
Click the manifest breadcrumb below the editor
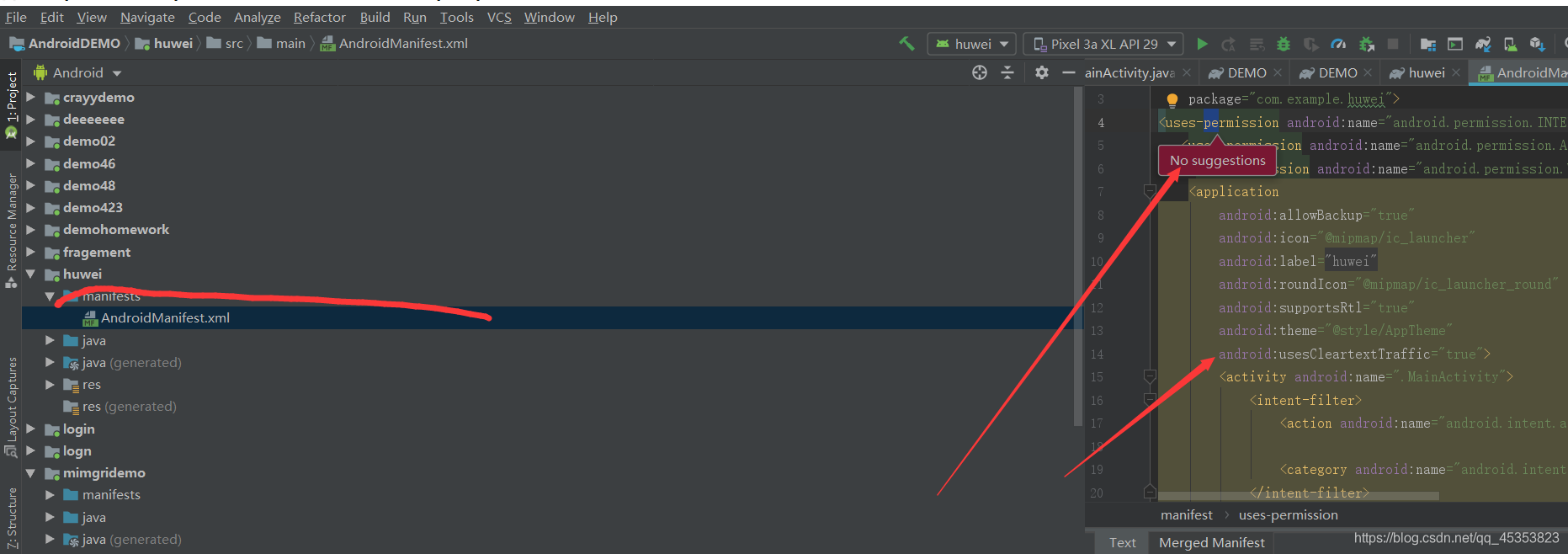point(1186,515)
